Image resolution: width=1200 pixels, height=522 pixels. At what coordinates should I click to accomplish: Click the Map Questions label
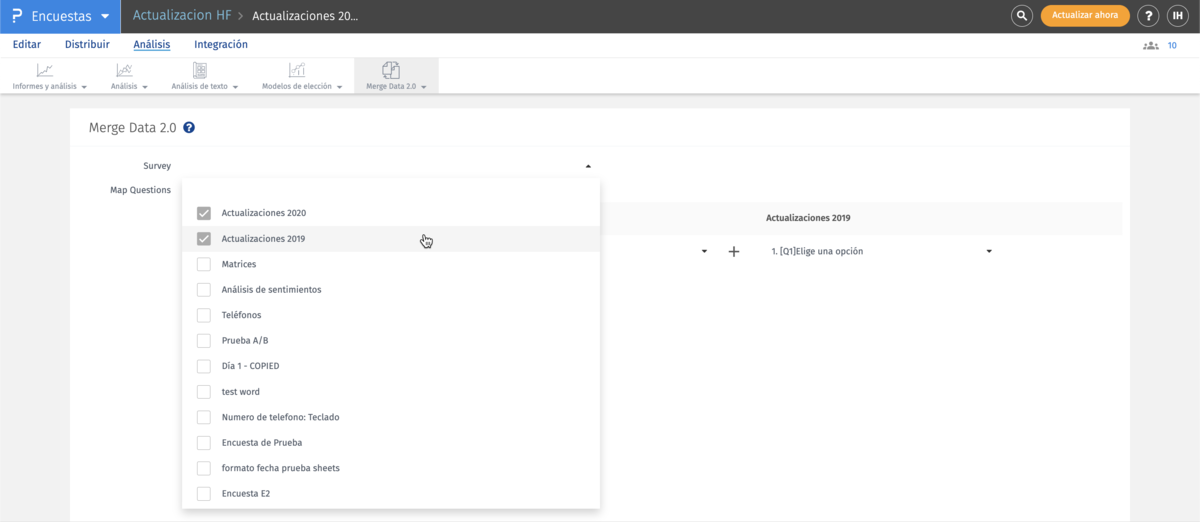click(140, 190)
